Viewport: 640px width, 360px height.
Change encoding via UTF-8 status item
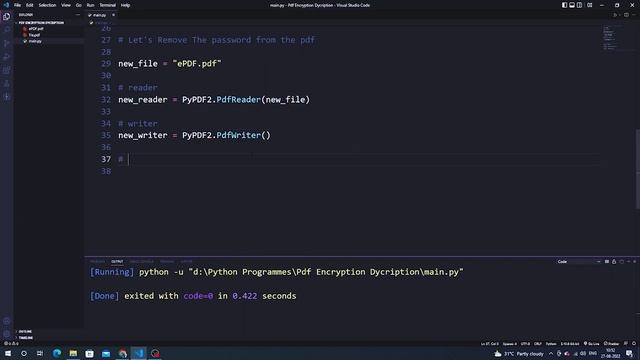525,344
